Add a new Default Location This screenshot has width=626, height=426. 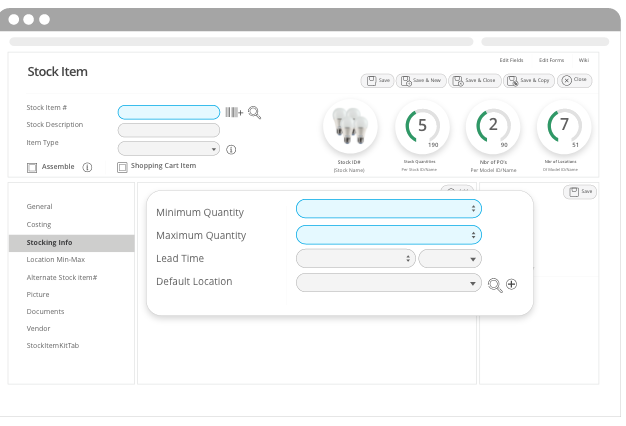tap(512, 284)
